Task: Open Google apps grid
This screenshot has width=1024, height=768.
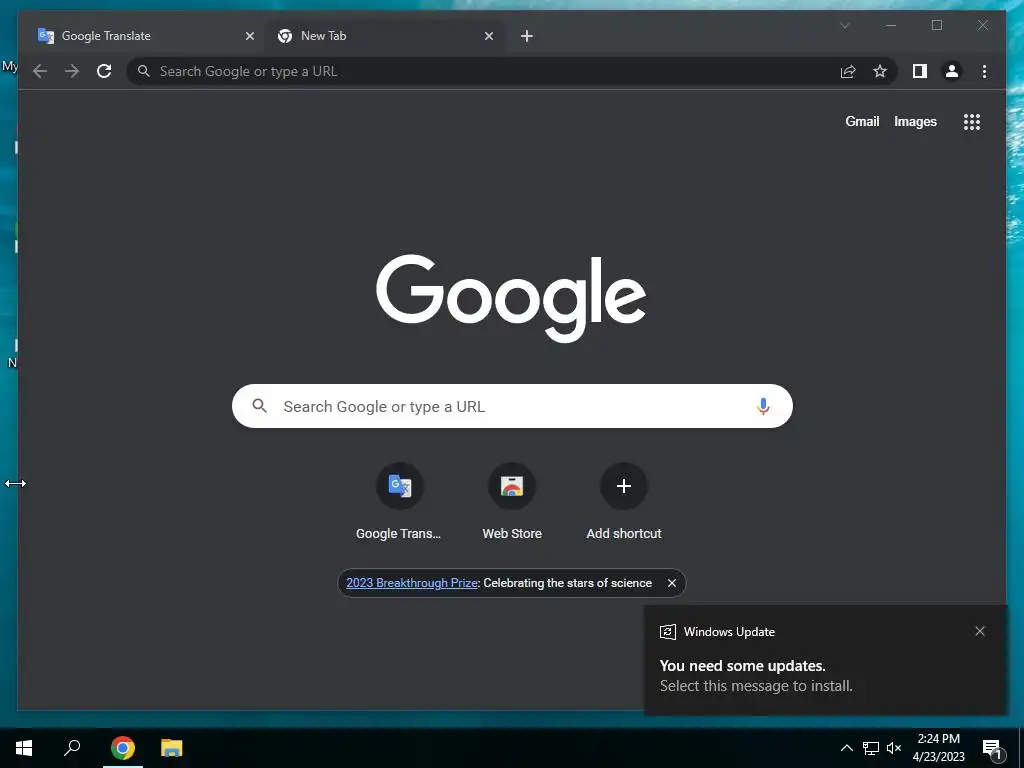Action: point(972,121)
